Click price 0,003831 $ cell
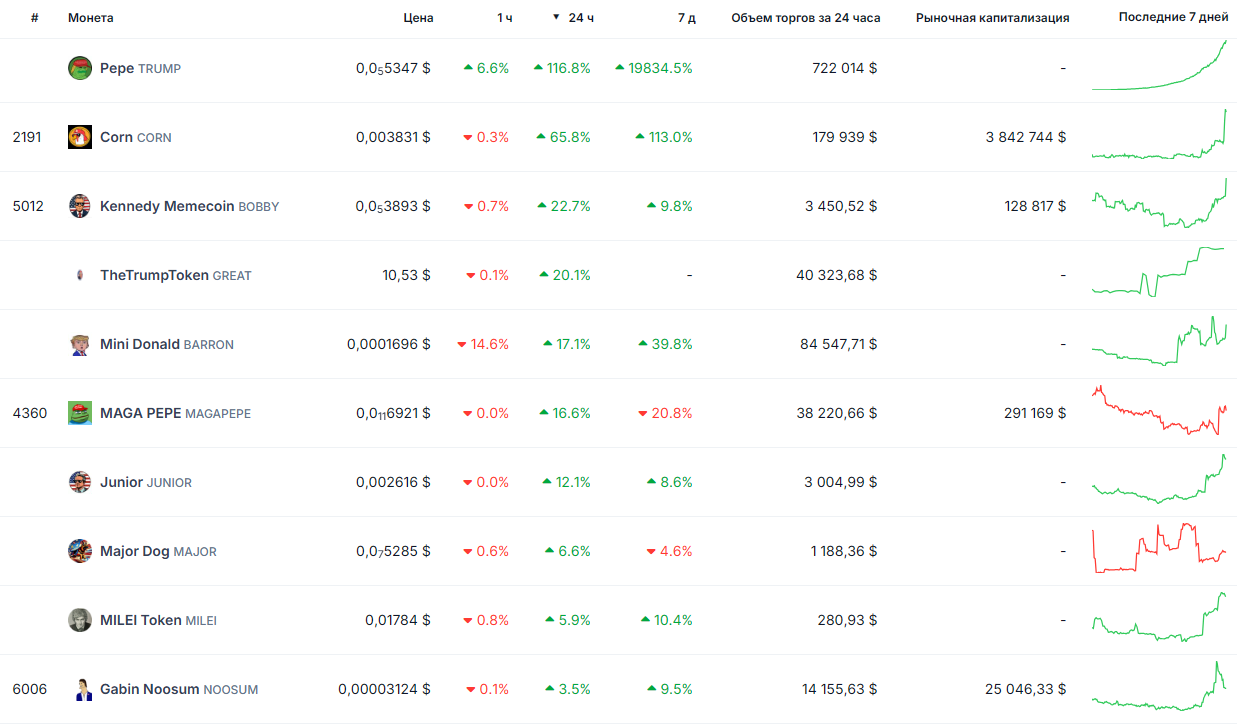Viewport: 1243px width, 725px height. (x=393, y=137)
